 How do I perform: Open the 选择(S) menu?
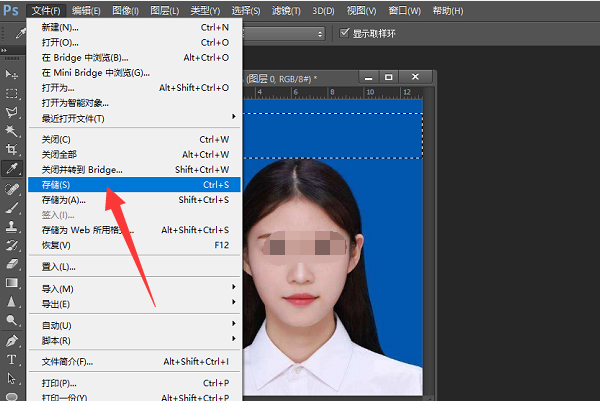click(246, 11)
